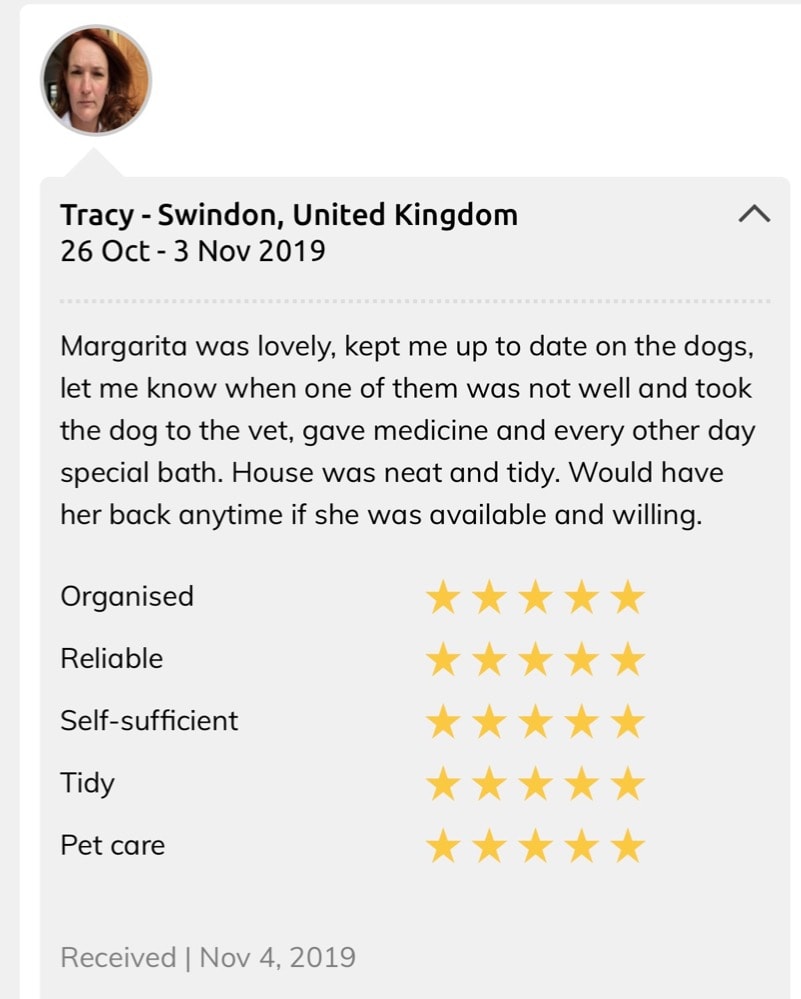Click the first star of the Self-sufficient rating
Screen dimensions: 801x999
442,722
